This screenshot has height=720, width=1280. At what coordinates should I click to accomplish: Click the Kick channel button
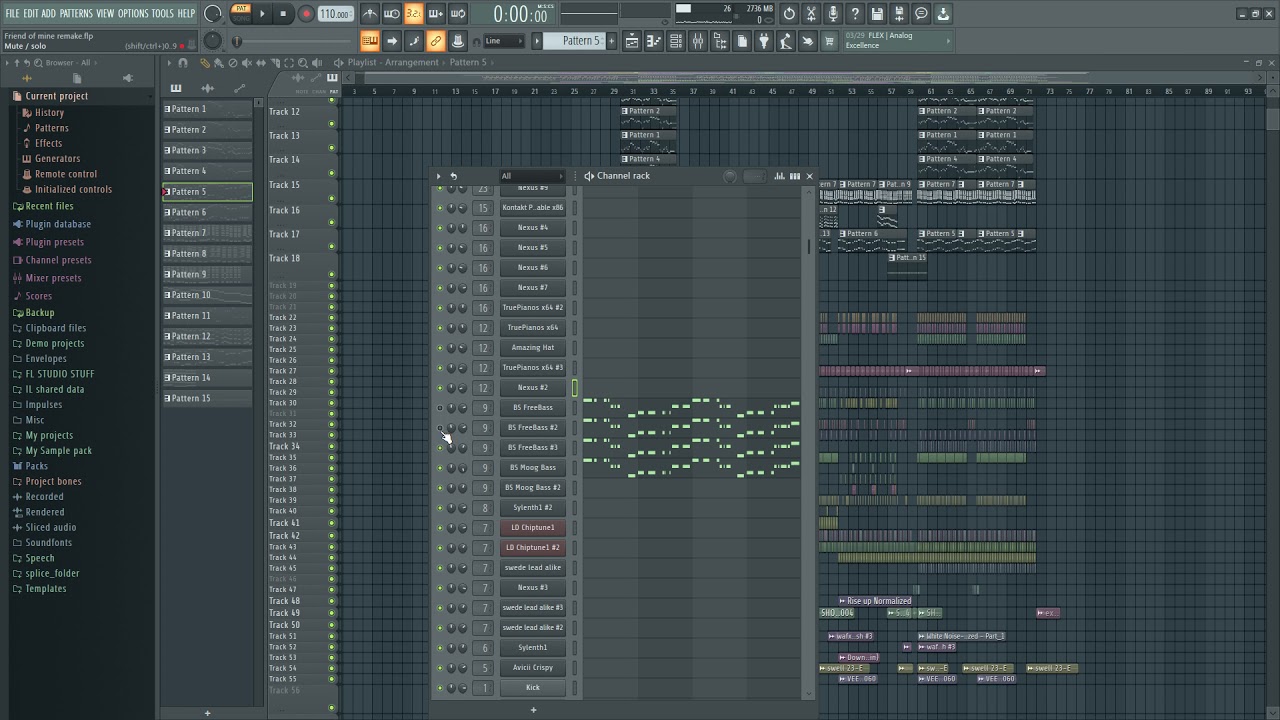[533, 688]
